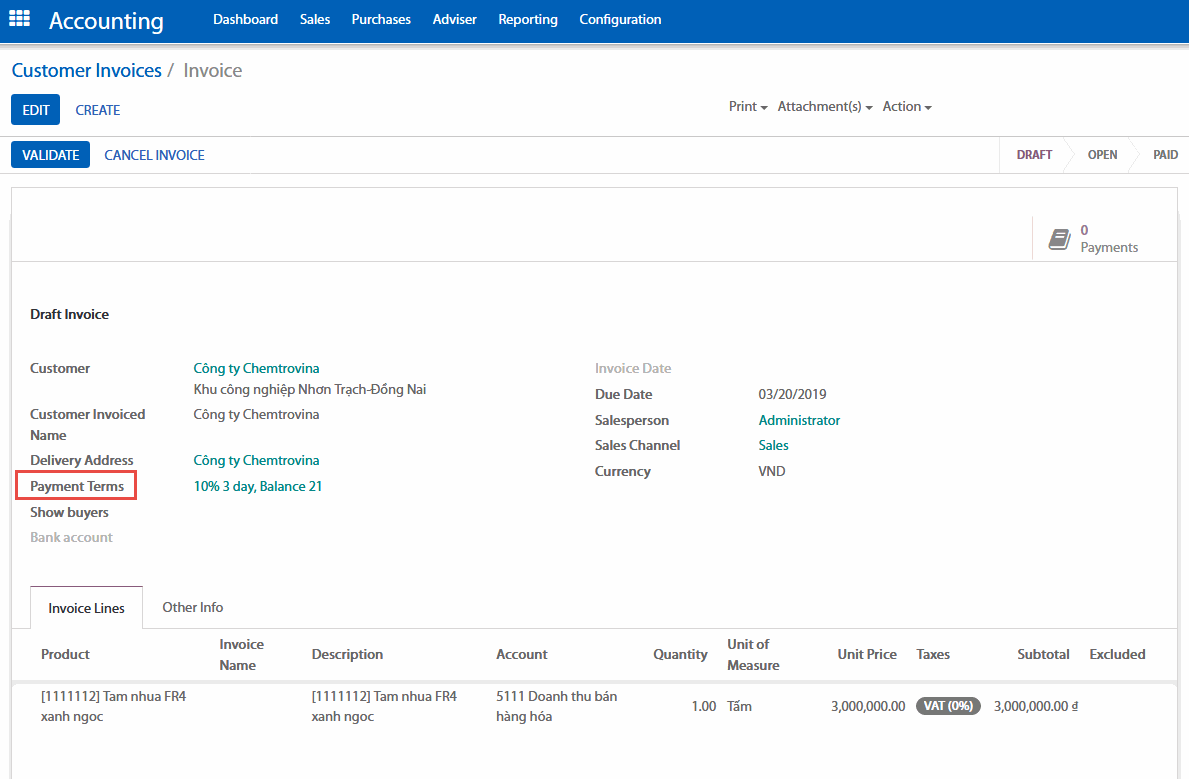The height and width of the screenshot is (779, 1189).
Task: Go back to Customer Invoices breadcrumb
Action: [86, 70]
